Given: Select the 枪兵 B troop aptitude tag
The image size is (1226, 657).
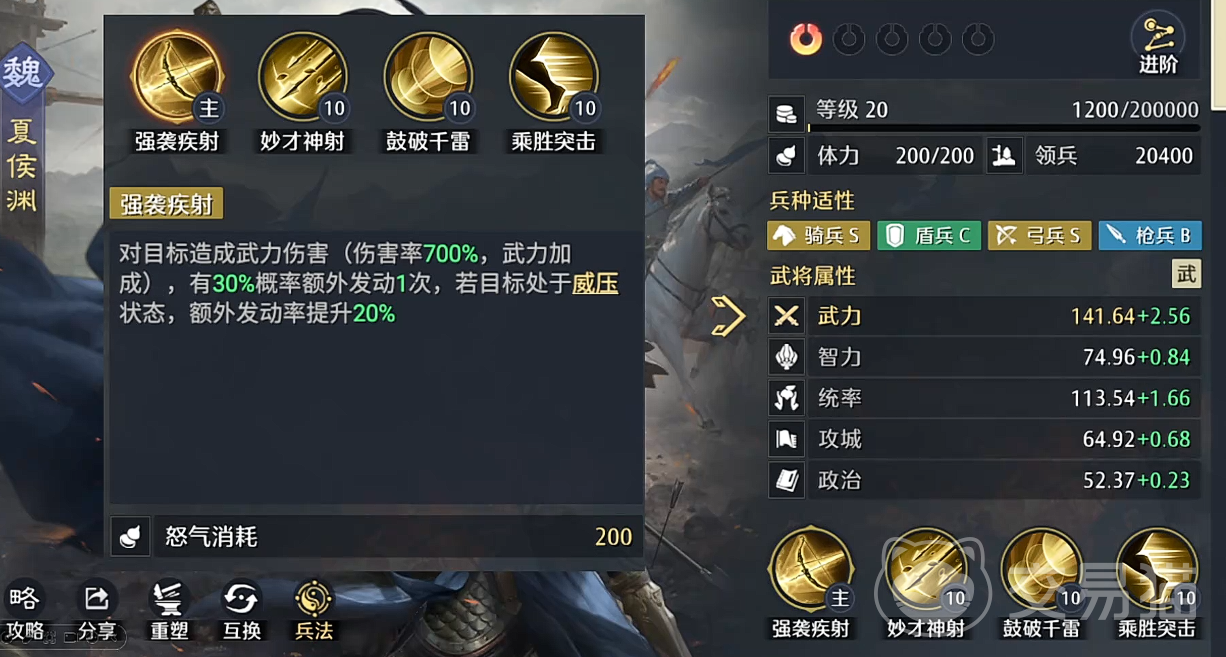Looking at the screenshot, I should pos(1150,236).
